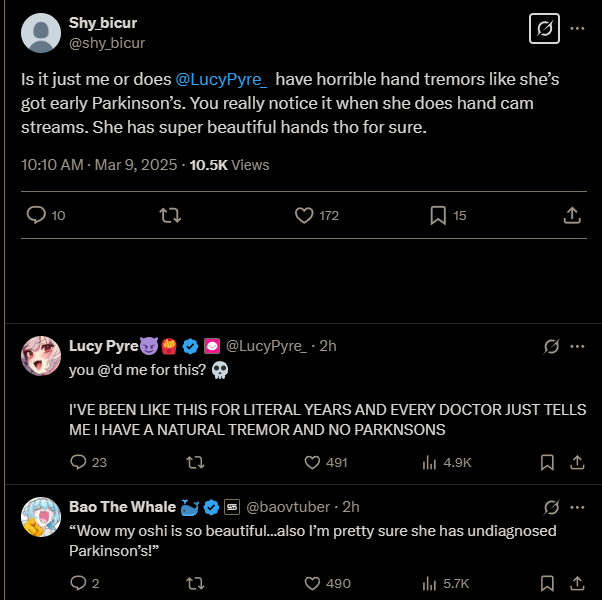Viewport: 602px width, 600px height.
Task: Bookmark Bao The Whale's reply
Action: (x=547, y=583)
